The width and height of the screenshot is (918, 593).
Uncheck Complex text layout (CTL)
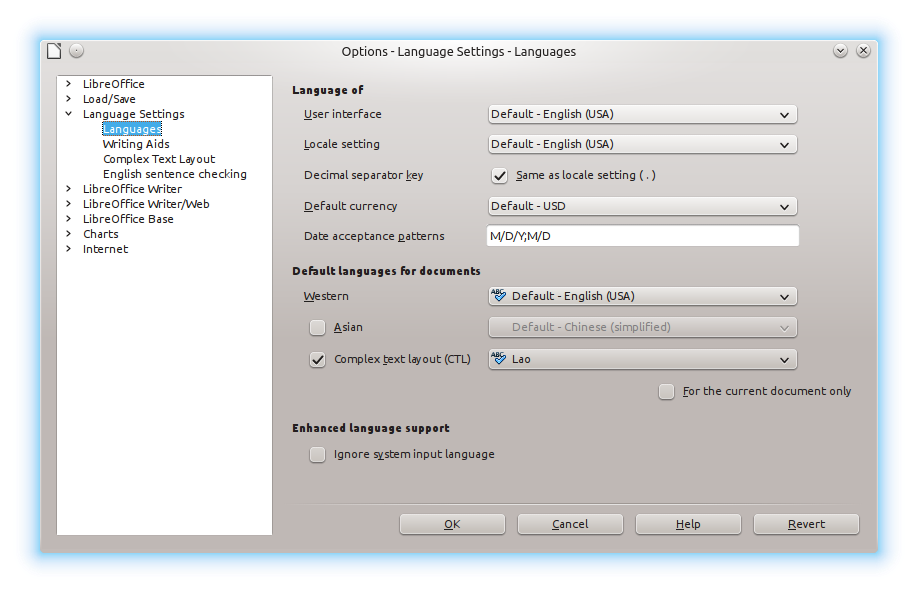(317, 359)
